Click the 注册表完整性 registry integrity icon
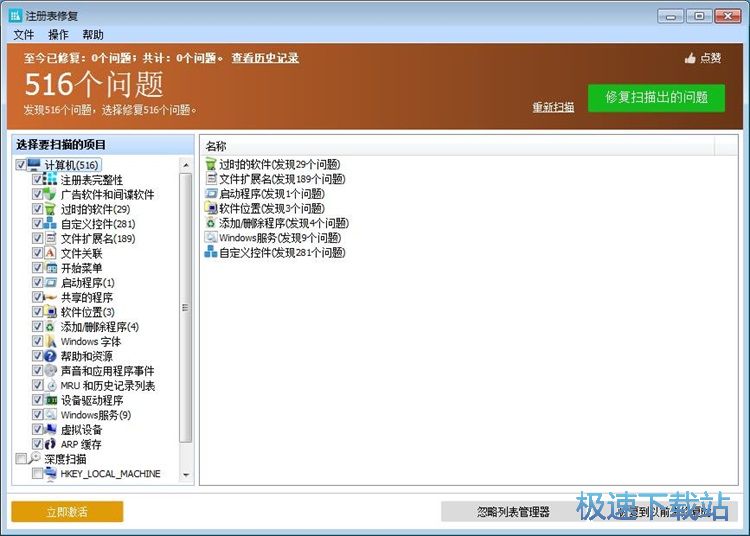This screenshot has width=750, height=536. 50,179
